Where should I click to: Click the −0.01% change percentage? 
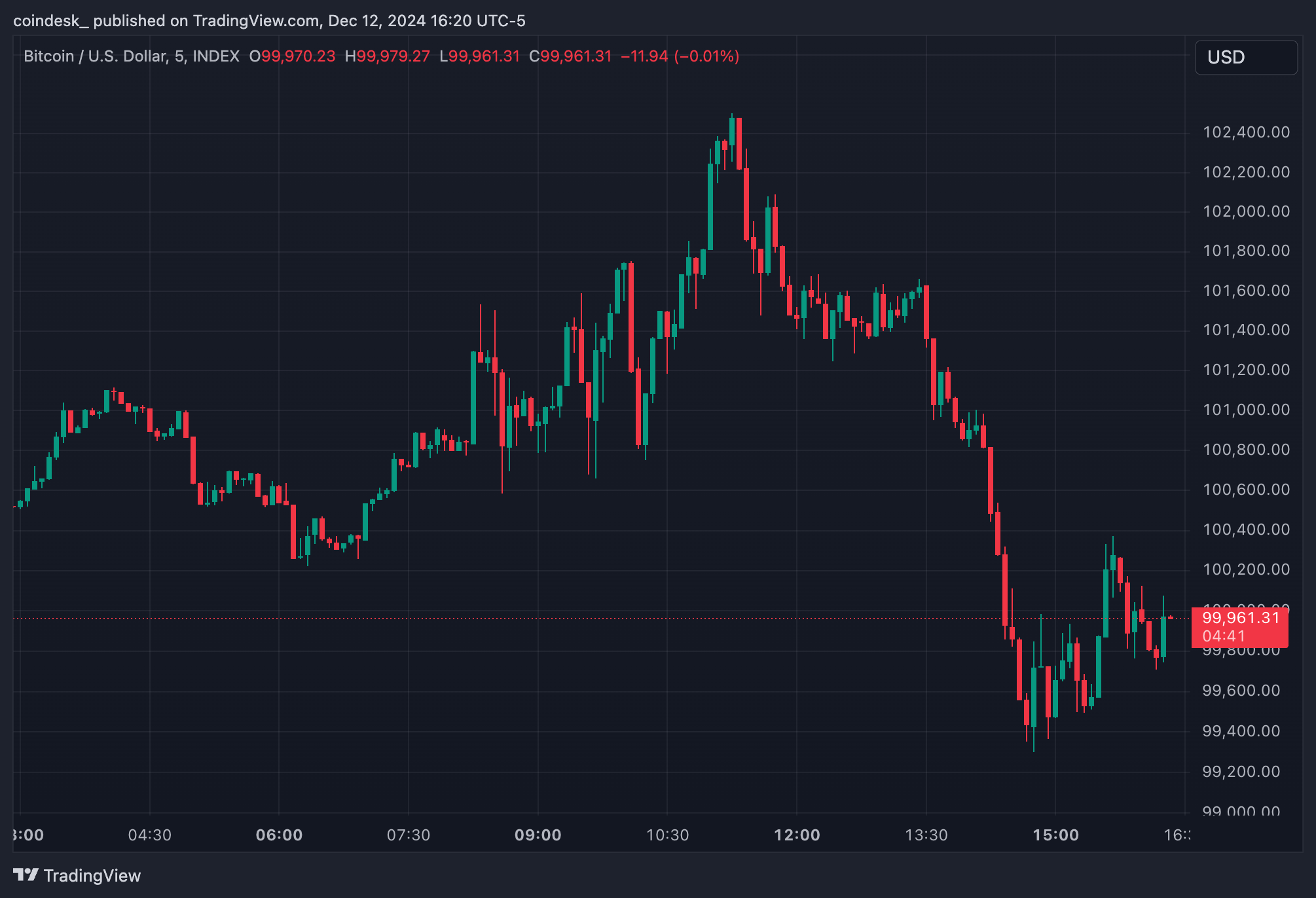click(705, 56)
